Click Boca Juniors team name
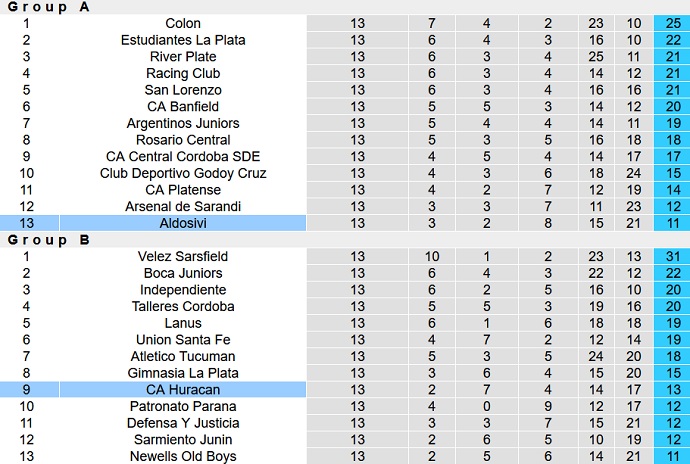 183,273
